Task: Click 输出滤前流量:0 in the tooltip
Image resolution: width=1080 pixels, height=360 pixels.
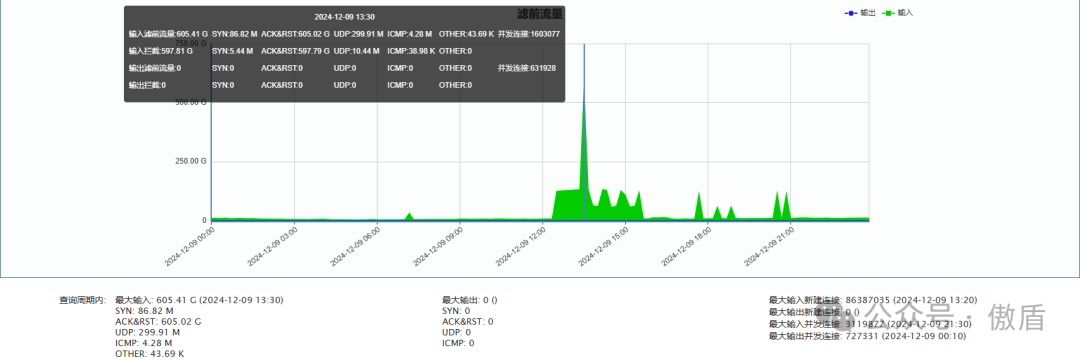Action: tap(155, 68)
